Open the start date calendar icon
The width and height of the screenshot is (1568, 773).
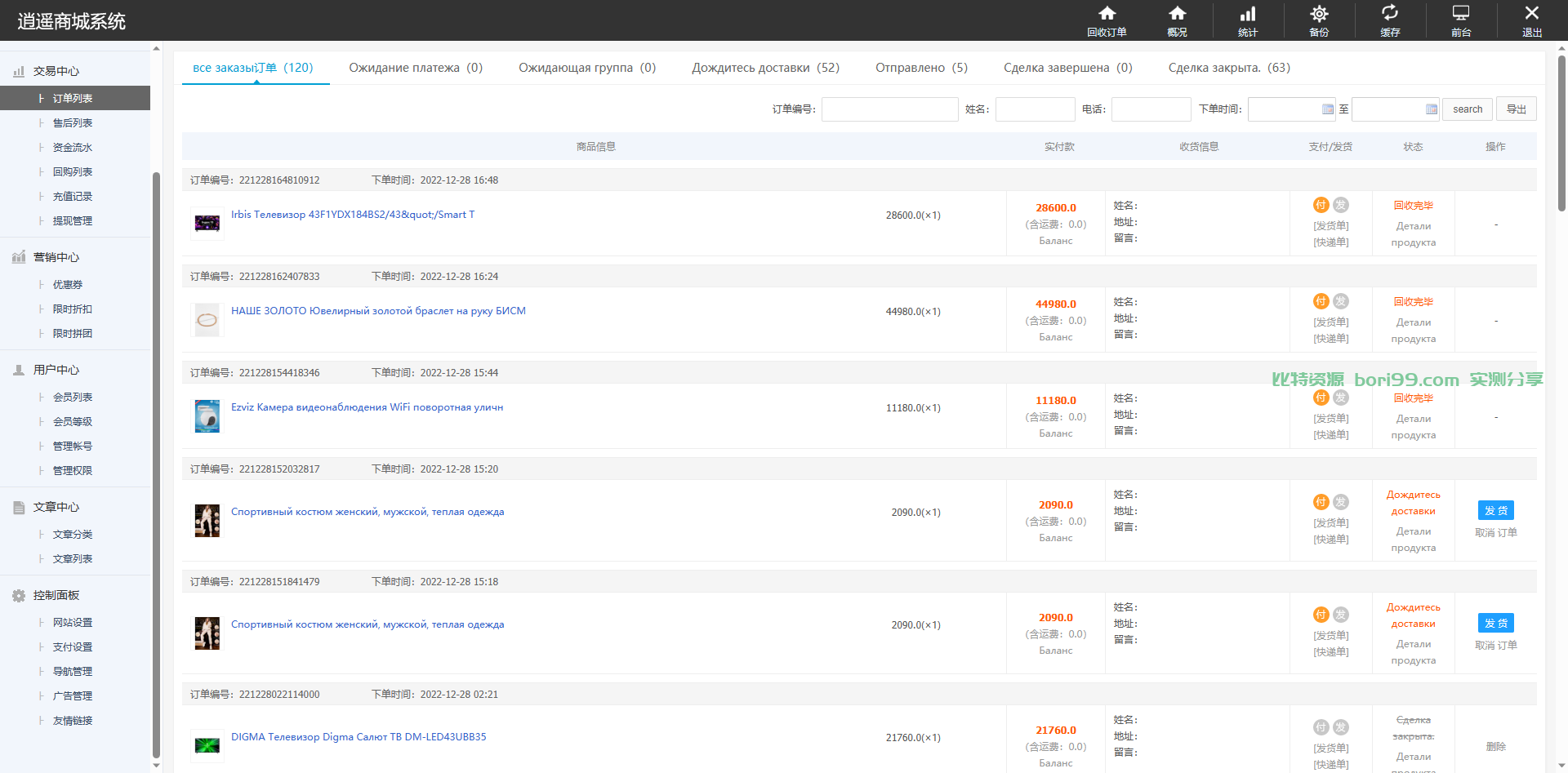click(1328, 109)
